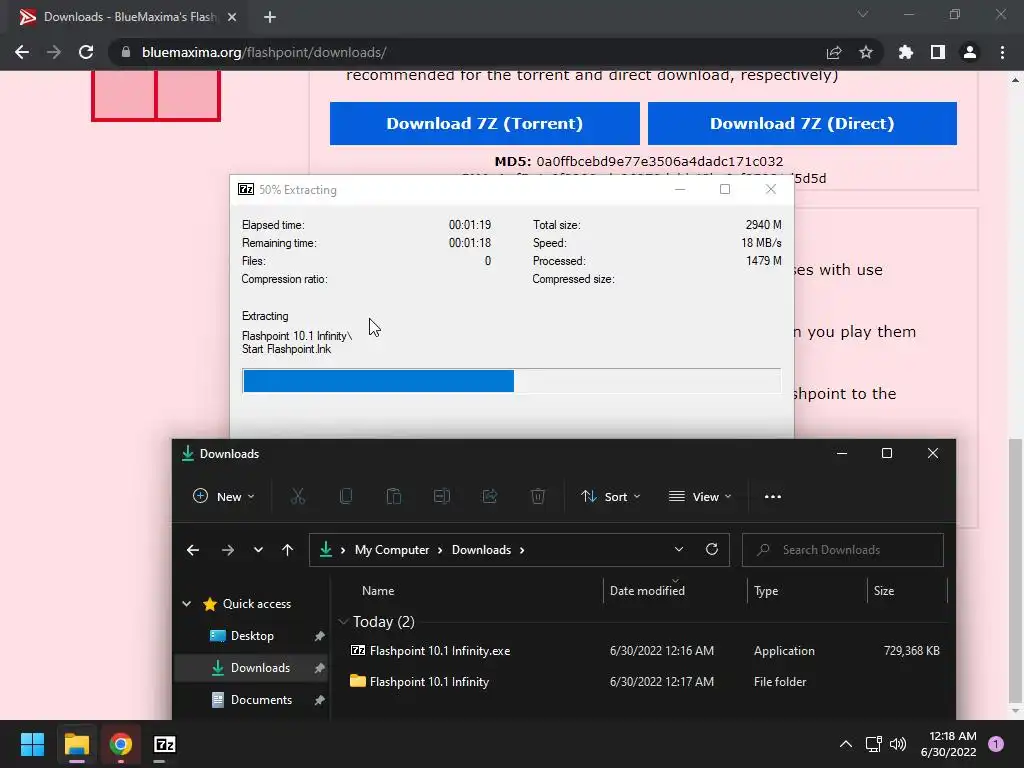Viewport: 1024px width, 768px height.
Task: Show hidden system tray icons
Action: point(846,744)
